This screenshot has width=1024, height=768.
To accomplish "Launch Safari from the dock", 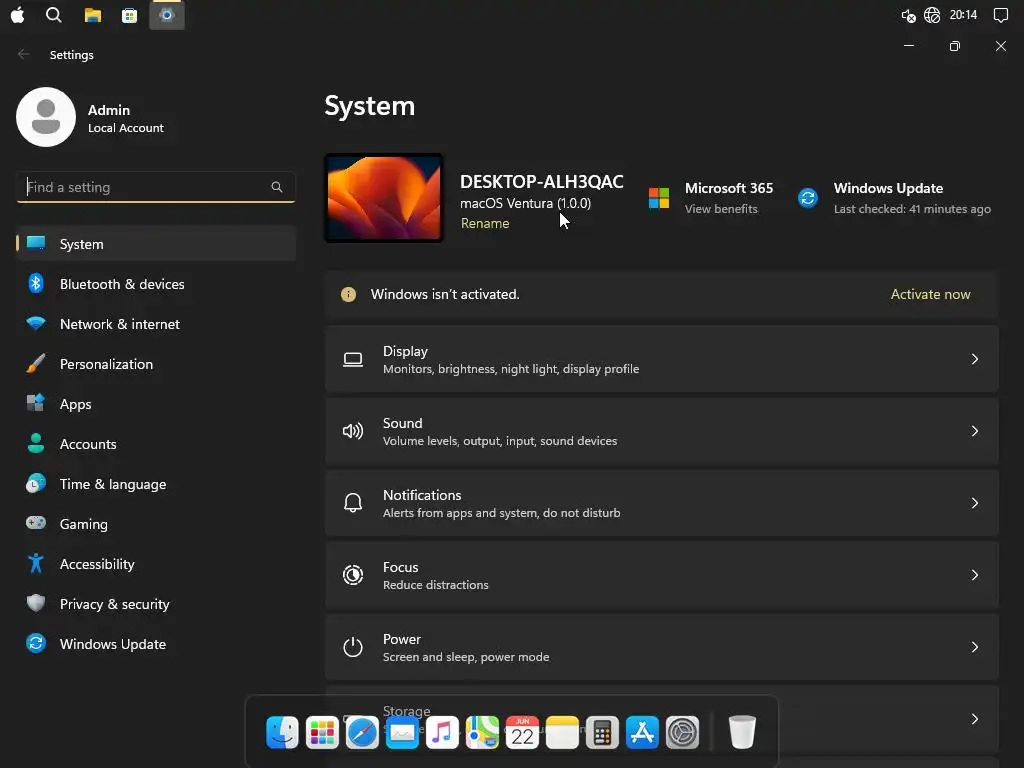I will pos(362,732).
